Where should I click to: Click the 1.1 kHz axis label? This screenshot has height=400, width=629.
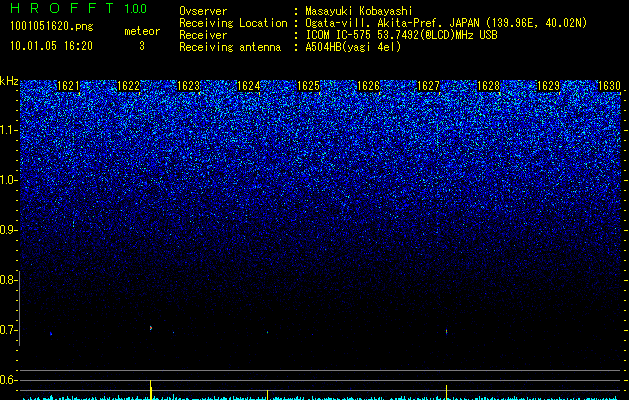[9, 130]
